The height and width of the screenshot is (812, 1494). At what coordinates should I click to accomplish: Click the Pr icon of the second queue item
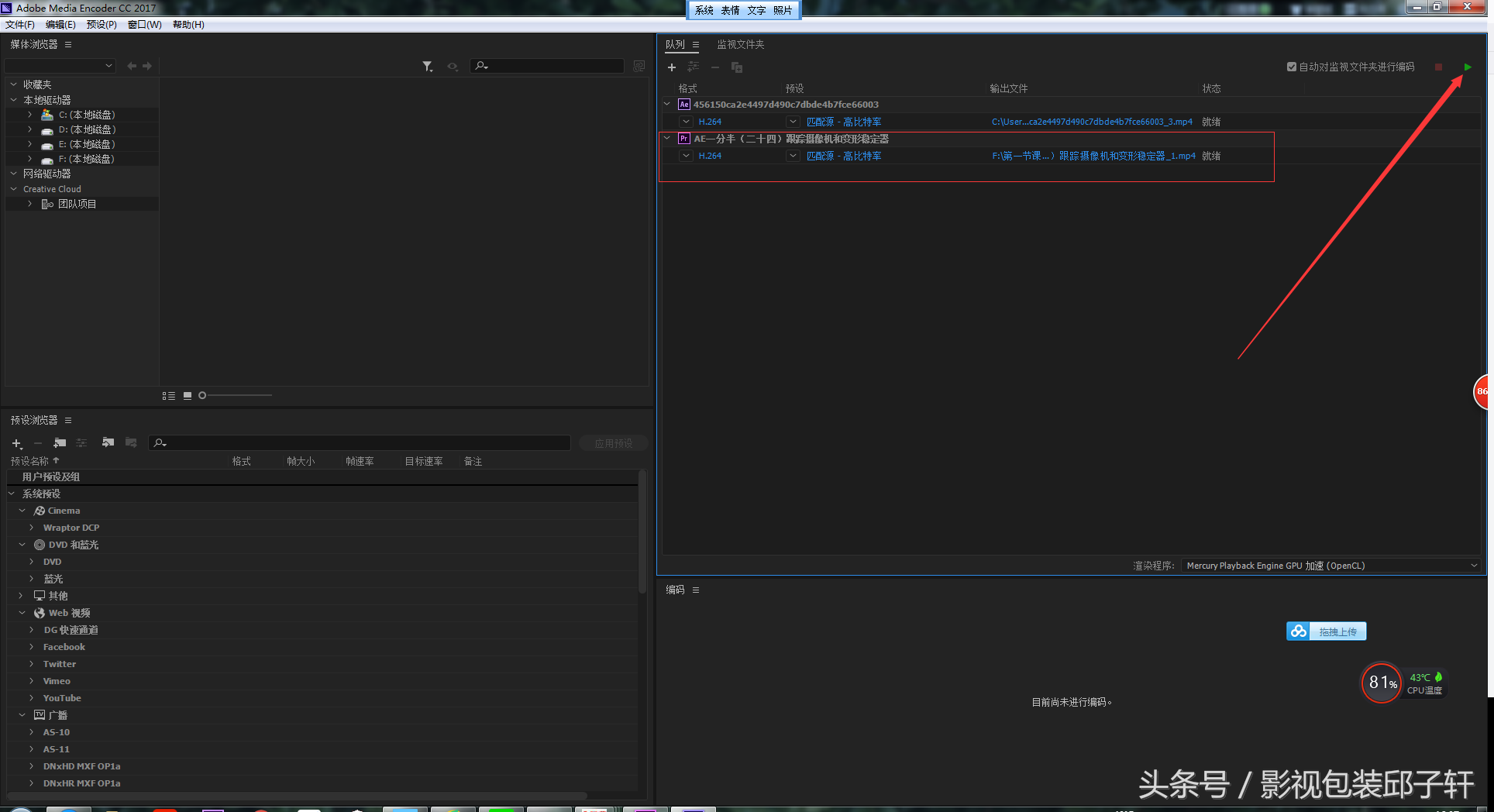pos(684,139)
